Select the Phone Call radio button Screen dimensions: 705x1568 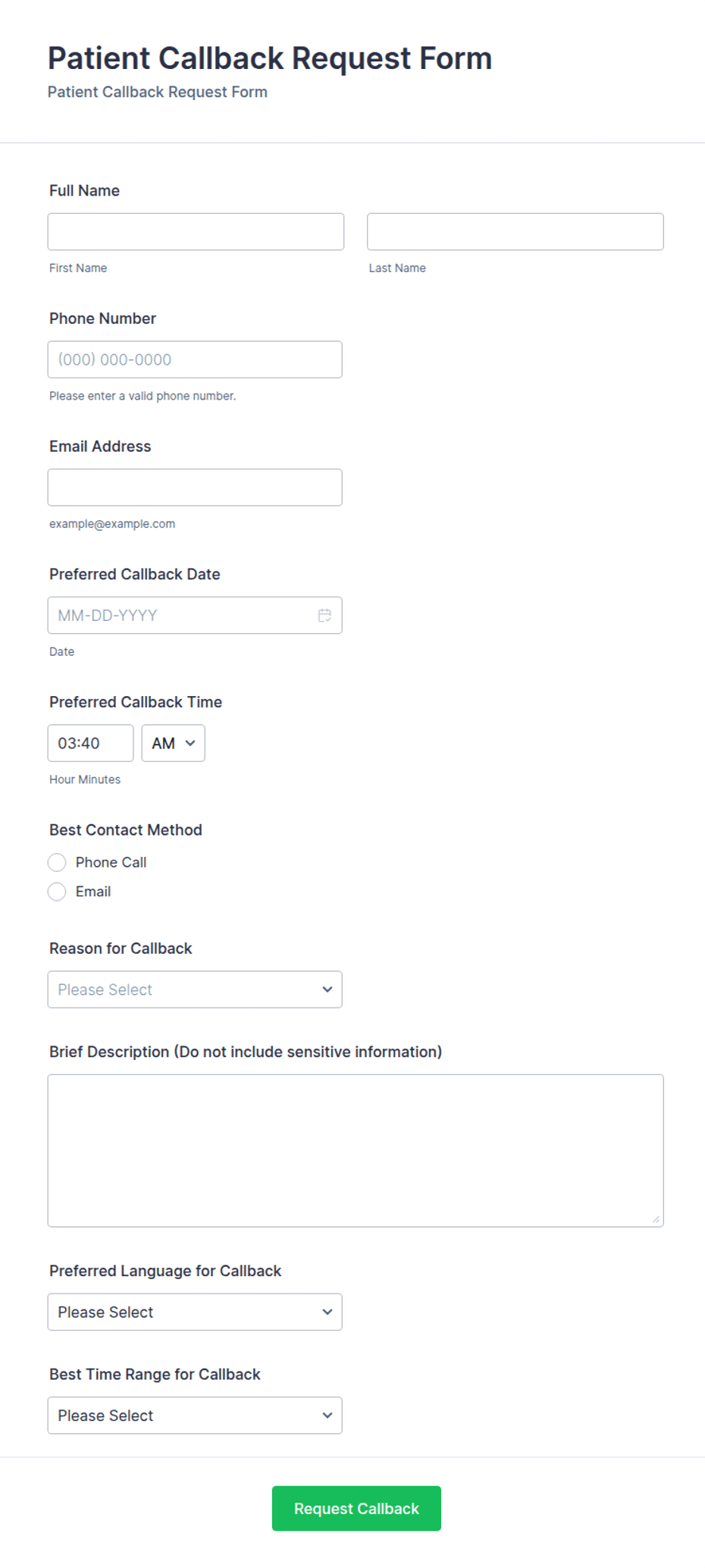coord(57,862)
